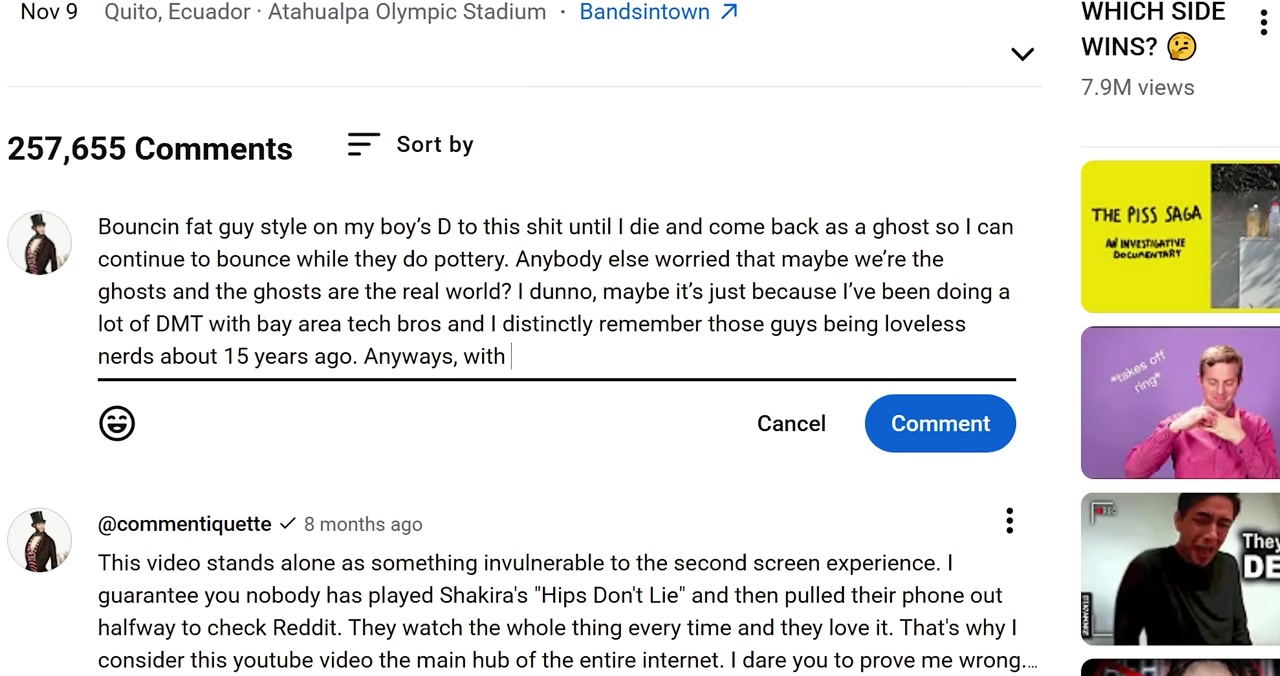Screen dimensions: 1280x676
Task: Open the WHICH SIDE WINS video menu
Action: 1263,21
